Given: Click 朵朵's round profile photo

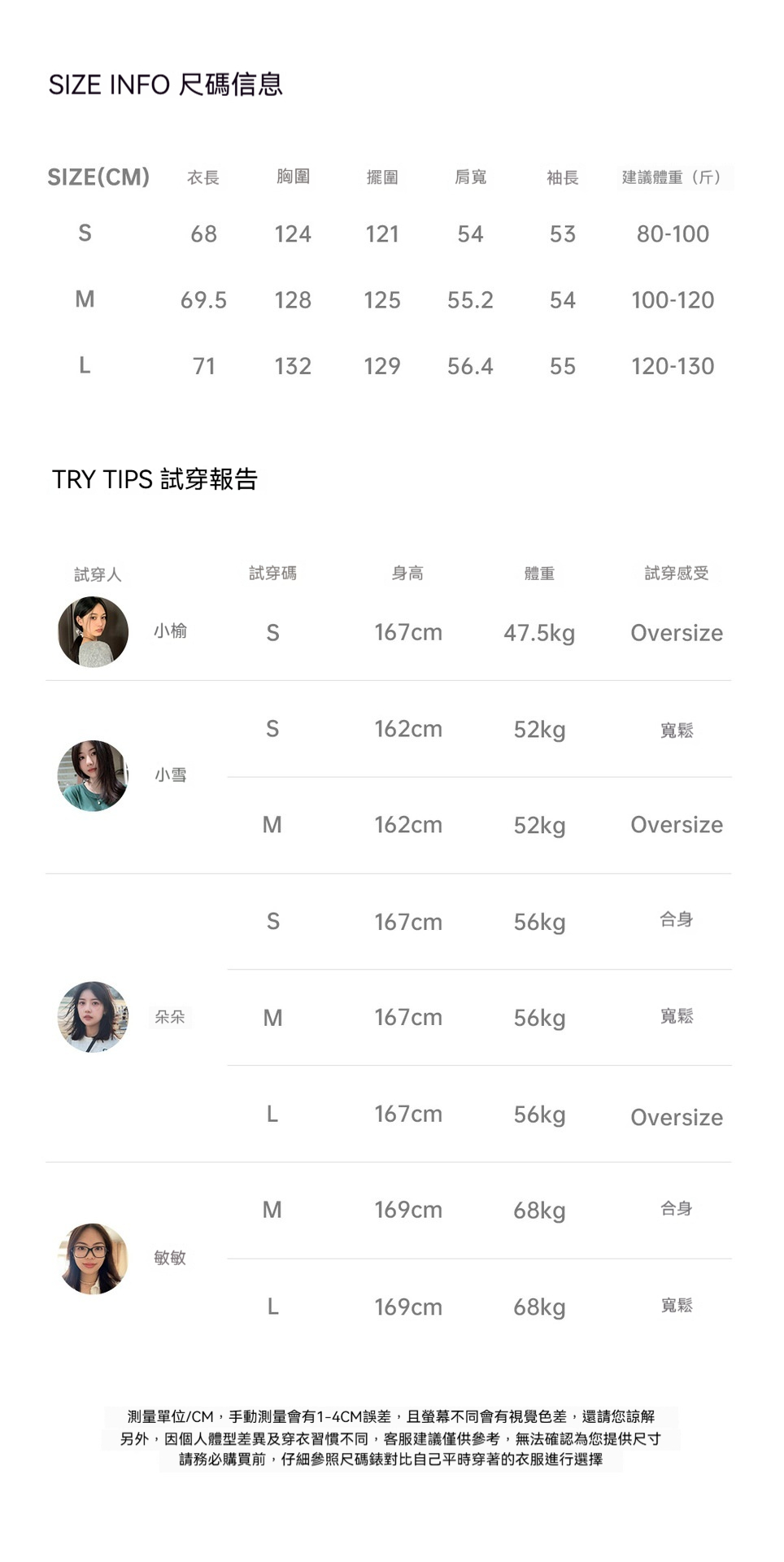Looking at the screenshot, I should (93, 1017).
